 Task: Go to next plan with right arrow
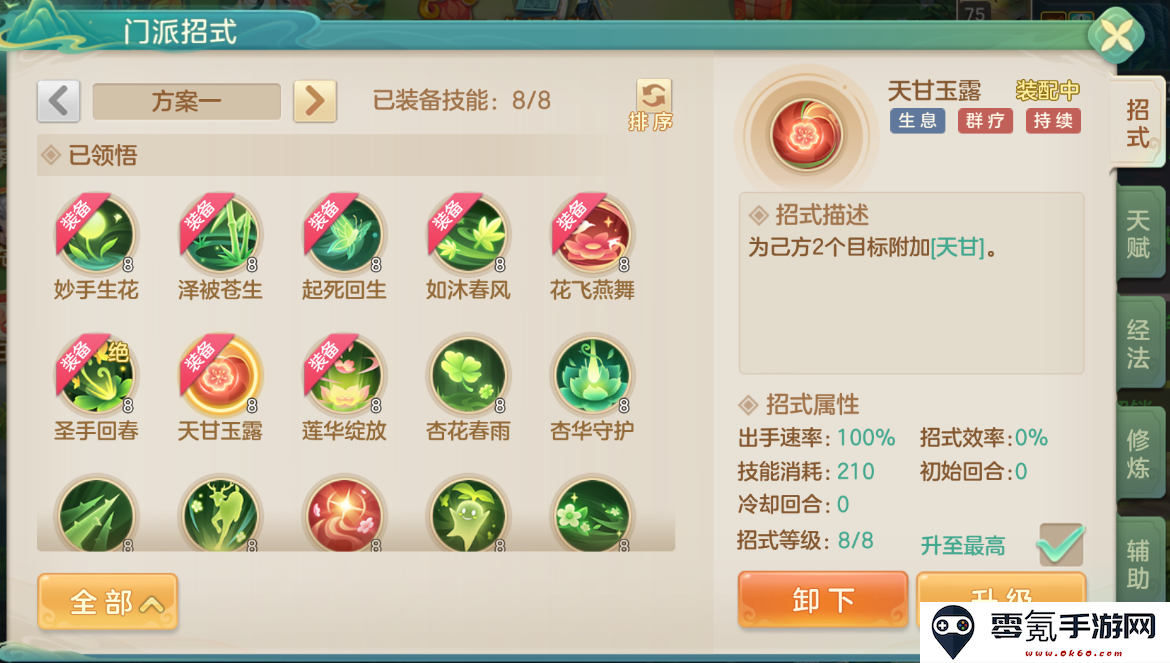pos(315,101)
